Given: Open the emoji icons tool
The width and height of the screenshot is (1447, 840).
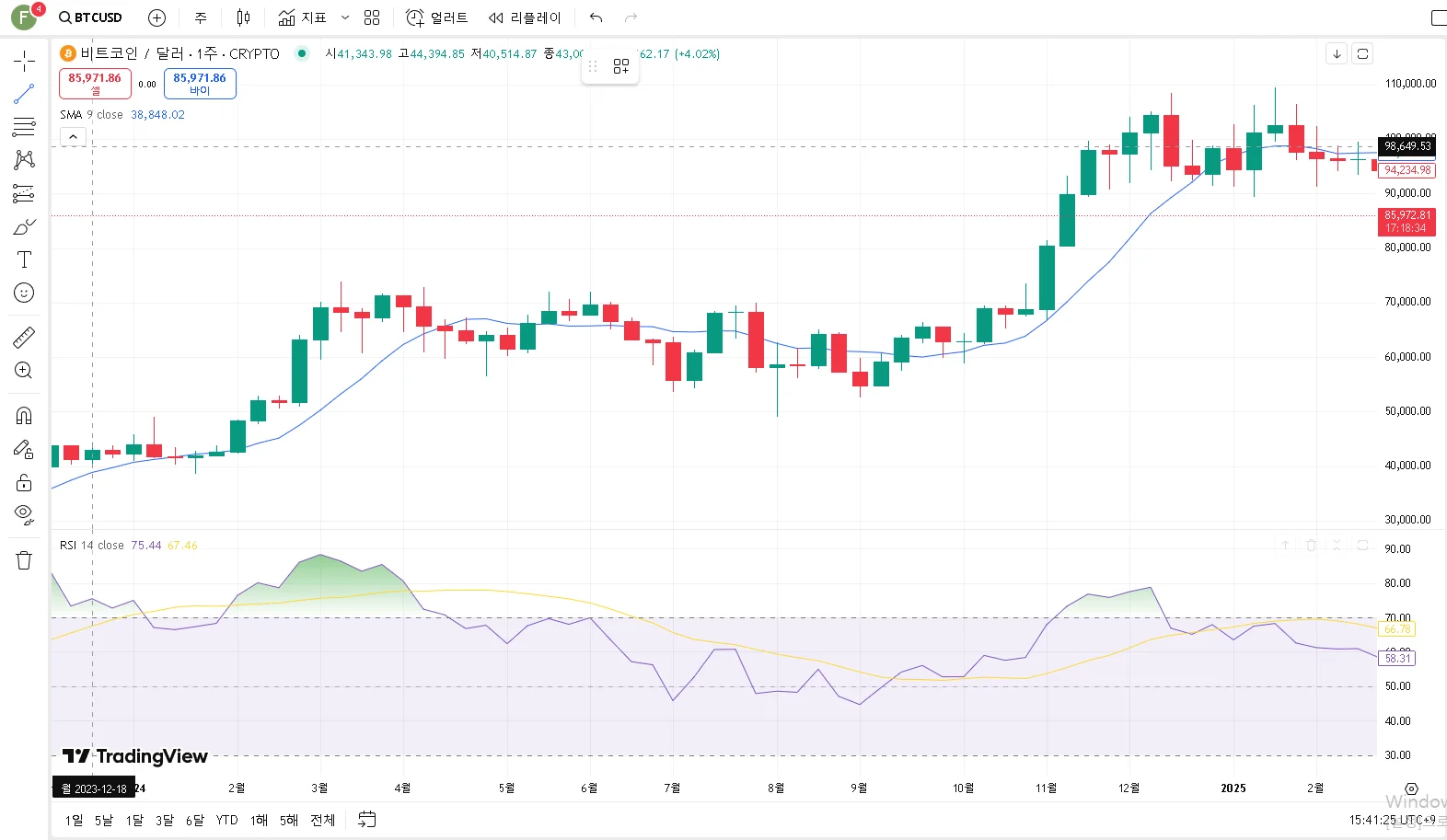Looking at the screenshot, I should (x=24, y=293).
